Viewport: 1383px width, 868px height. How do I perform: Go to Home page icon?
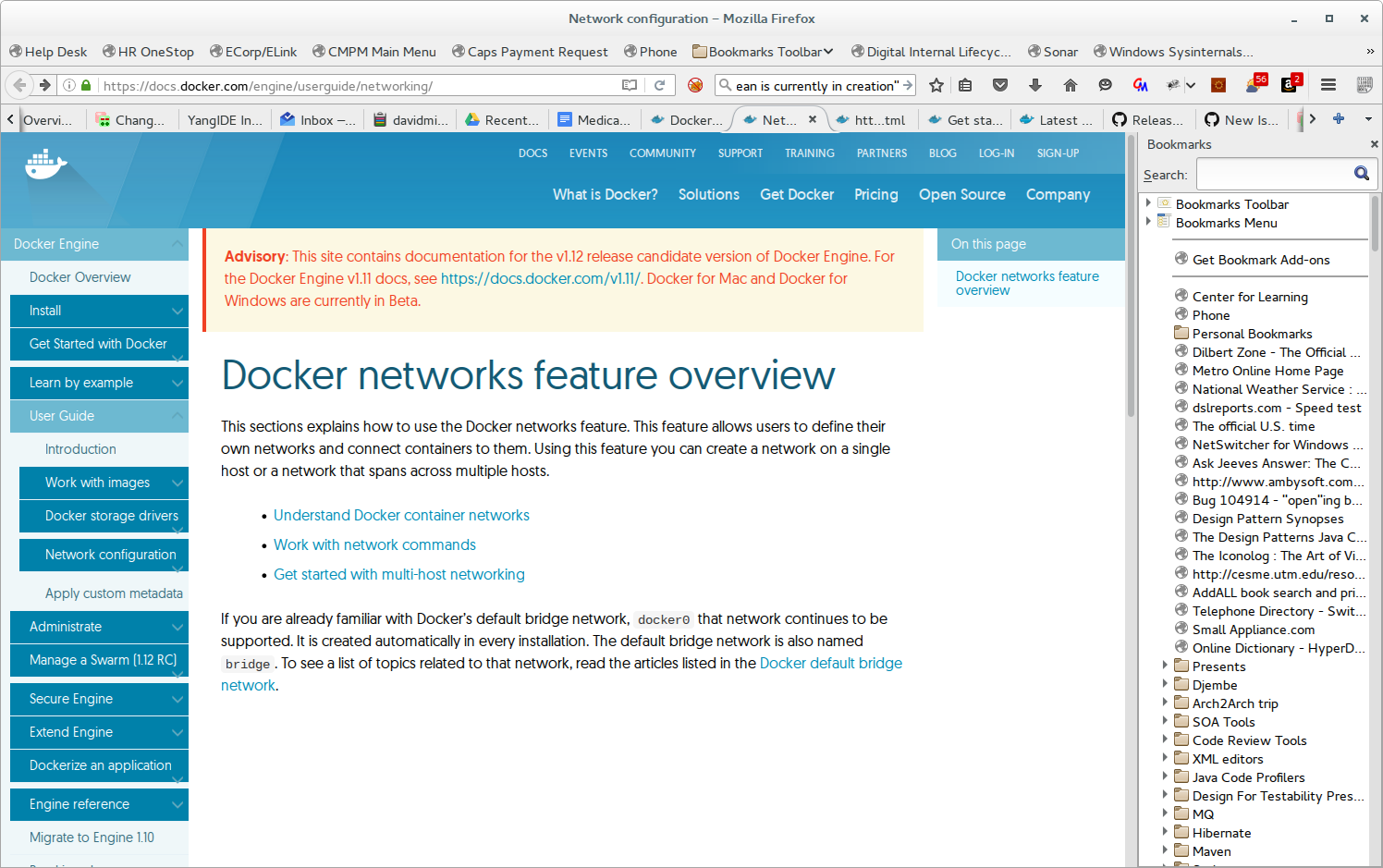coord(1071,85)
